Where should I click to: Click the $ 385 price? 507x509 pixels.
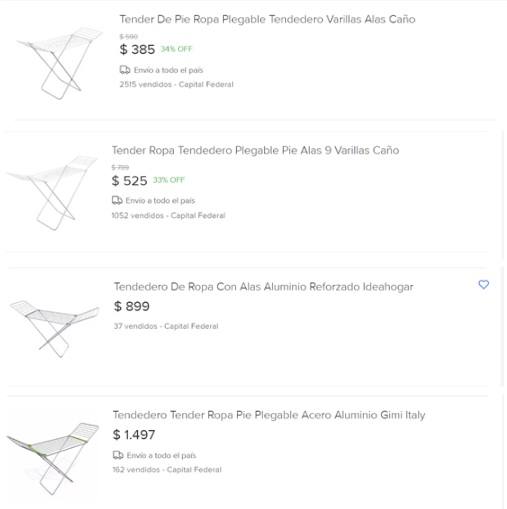tap(137, 49)
